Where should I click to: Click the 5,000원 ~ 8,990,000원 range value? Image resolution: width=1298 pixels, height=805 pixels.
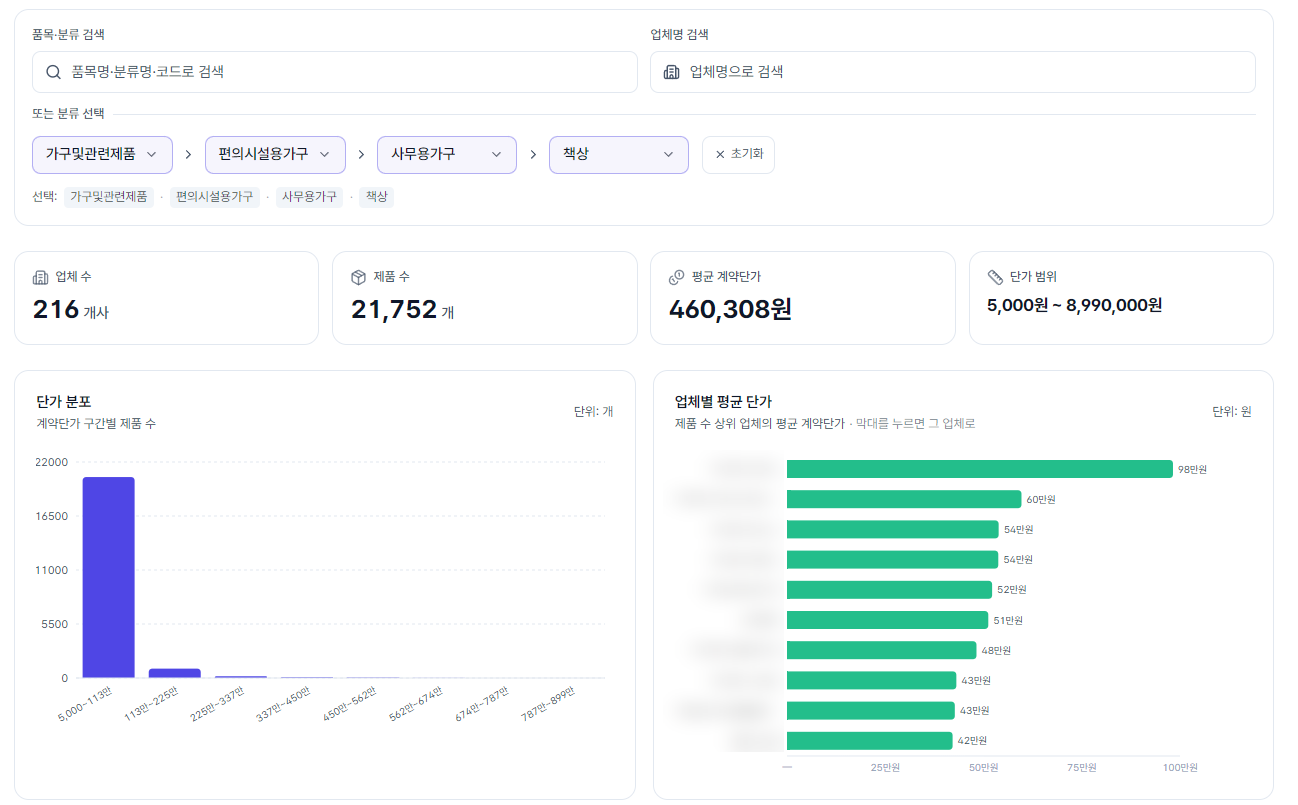tap(1075, 305)
